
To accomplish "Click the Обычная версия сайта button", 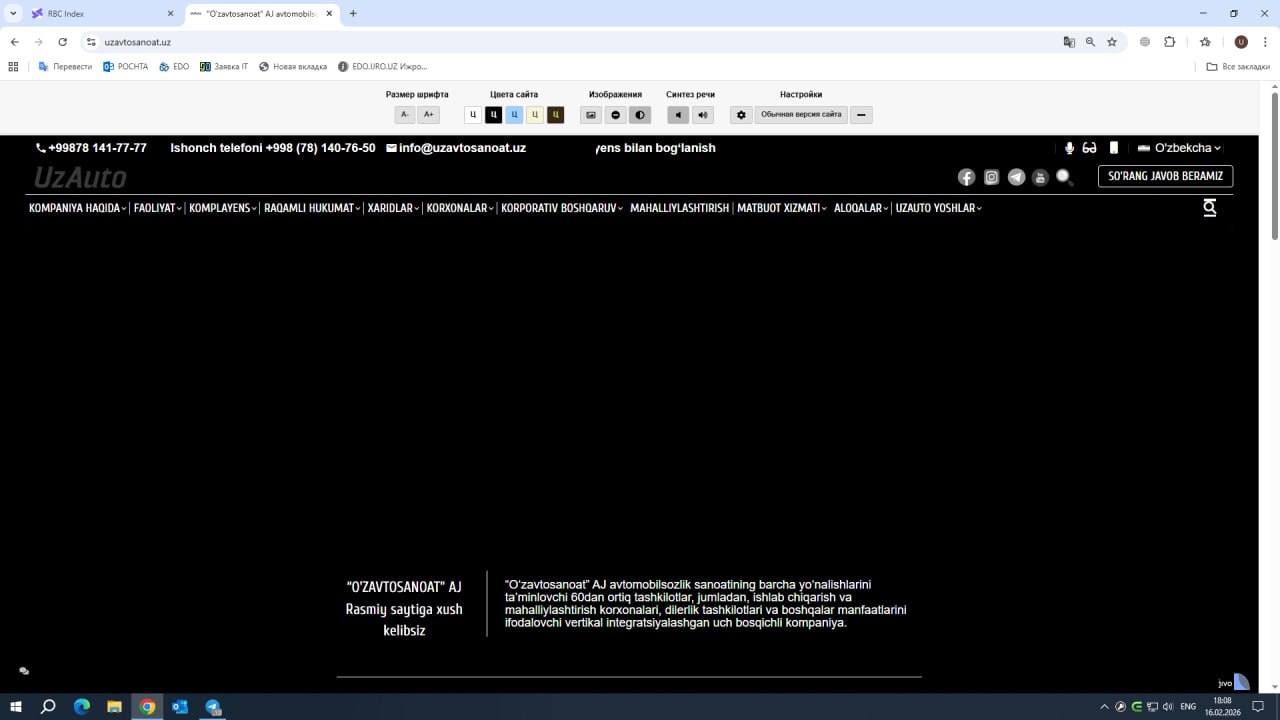I will tap(801, 115).
